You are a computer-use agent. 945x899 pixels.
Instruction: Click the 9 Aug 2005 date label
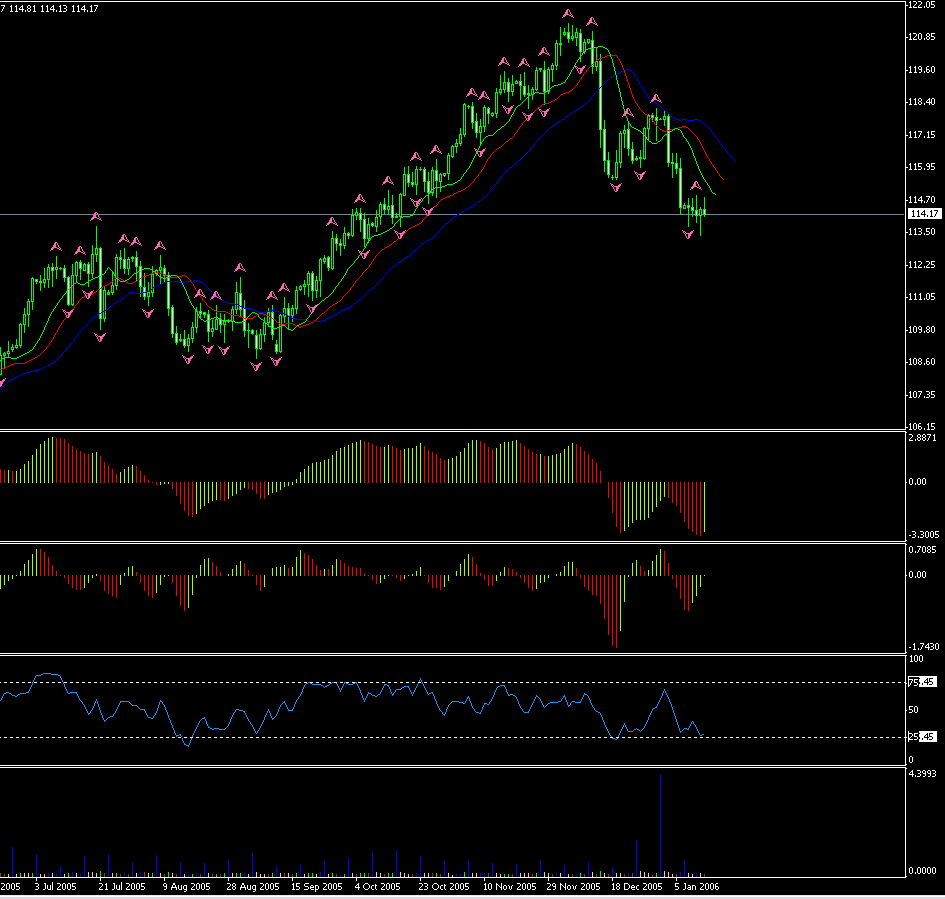pyautogui.click(x=186, y=887)
